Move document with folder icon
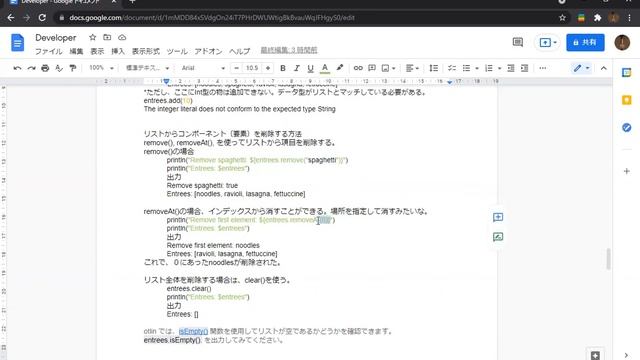This screenshot has height=360, width=640. [107, 38]
